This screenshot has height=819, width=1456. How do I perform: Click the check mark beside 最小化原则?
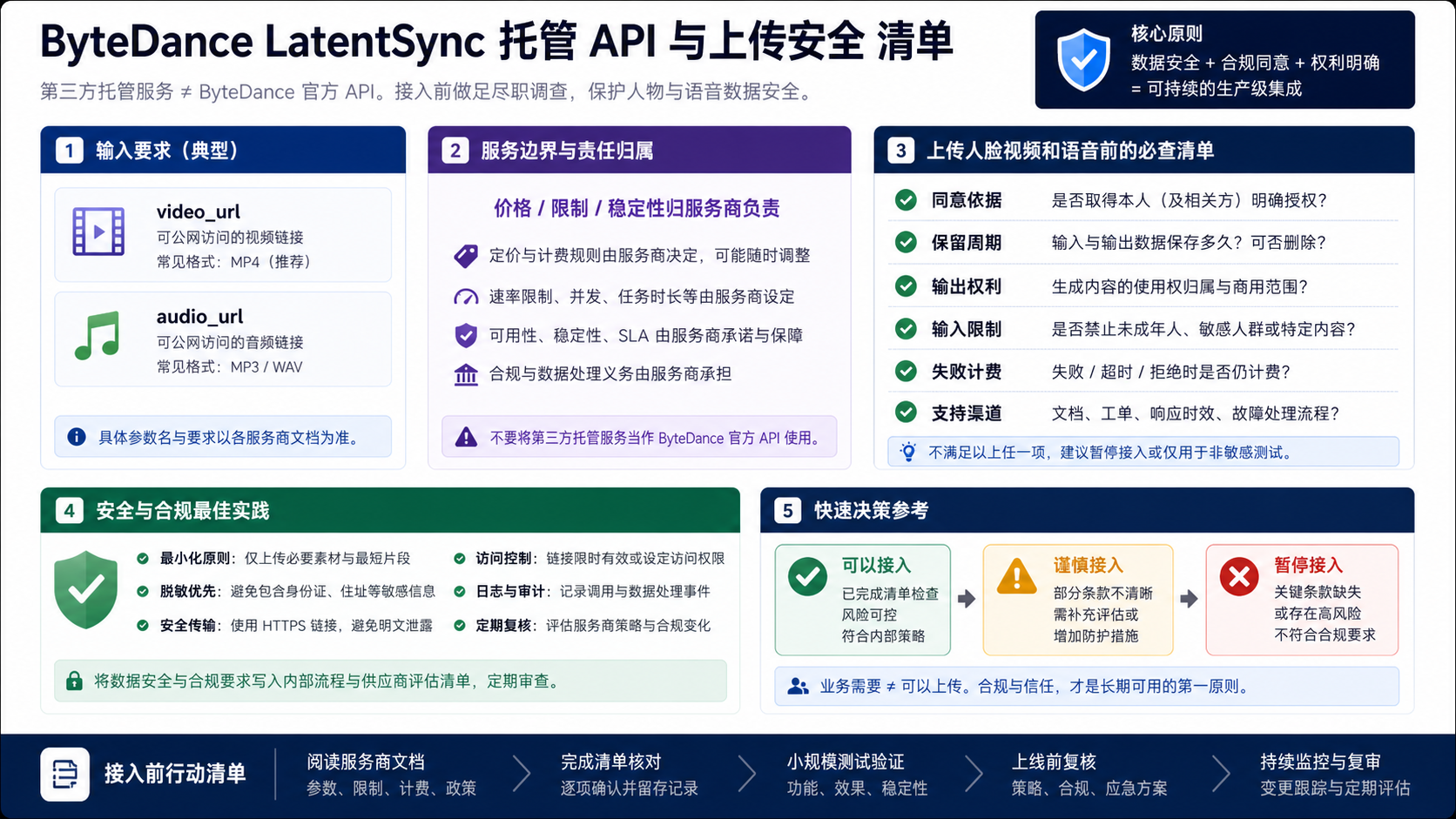click(143, 558)
